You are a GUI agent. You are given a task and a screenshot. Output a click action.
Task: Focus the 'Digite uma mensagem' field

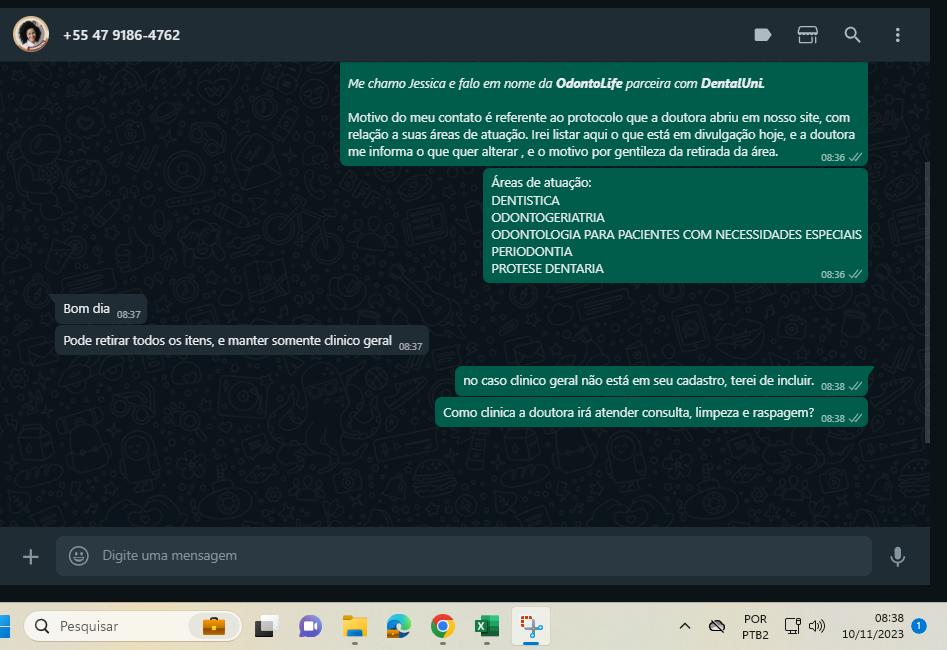464,556
